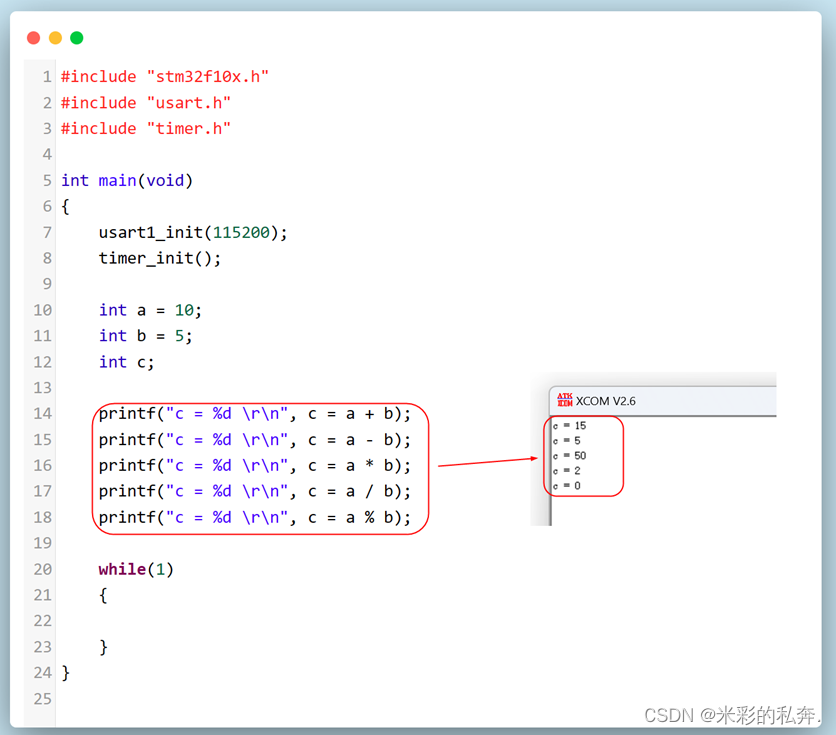Select the include stm32f10x.h line
The height and width of the screenshot is (735, 836).
click(164, 76)
